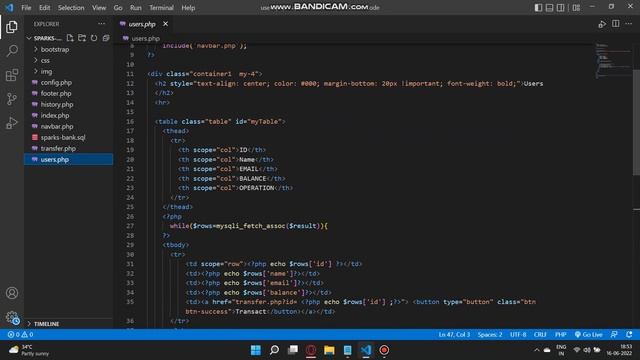Screen dimensions: 640x360
Task: Change indentation via Spaces: 2
Action: point(490,334)
